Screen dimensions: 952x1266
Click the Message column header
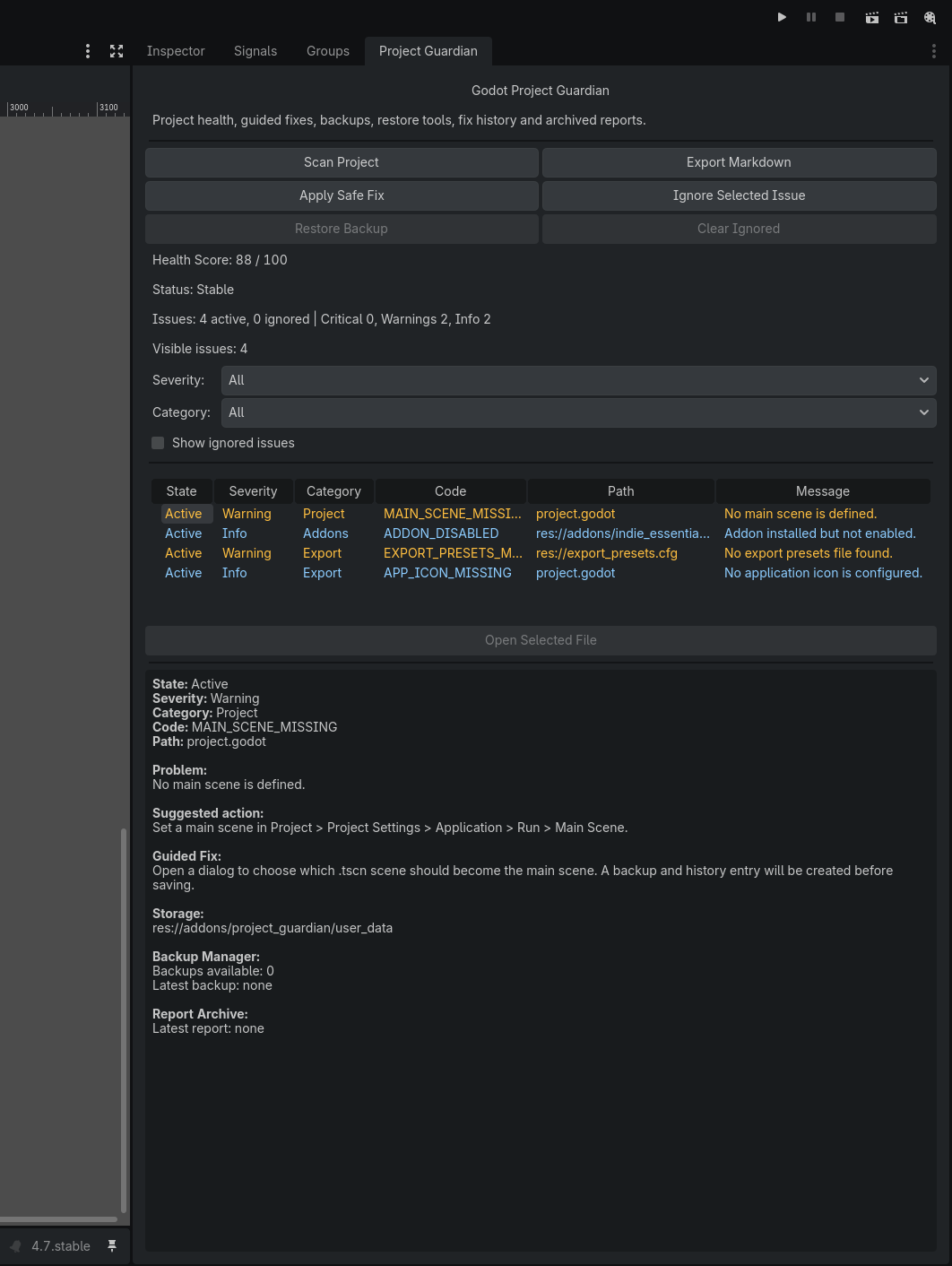(x=822, y=491)
